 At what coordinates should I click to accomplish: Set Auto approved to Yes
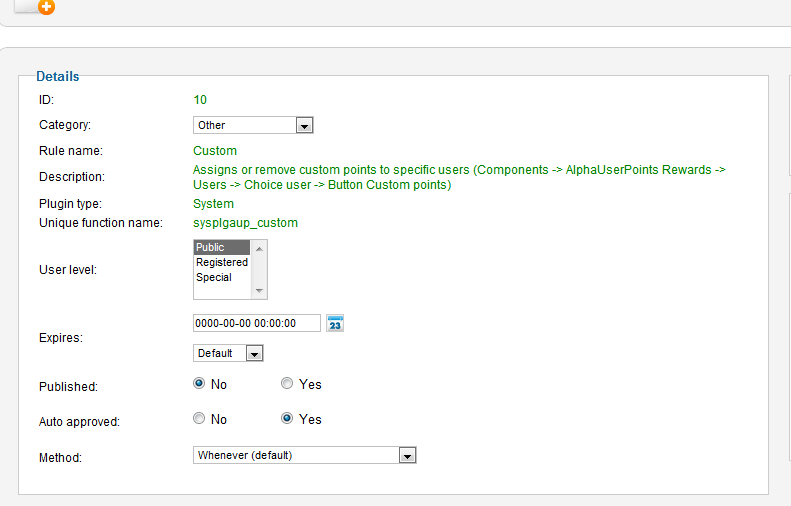tap(287, 419)
